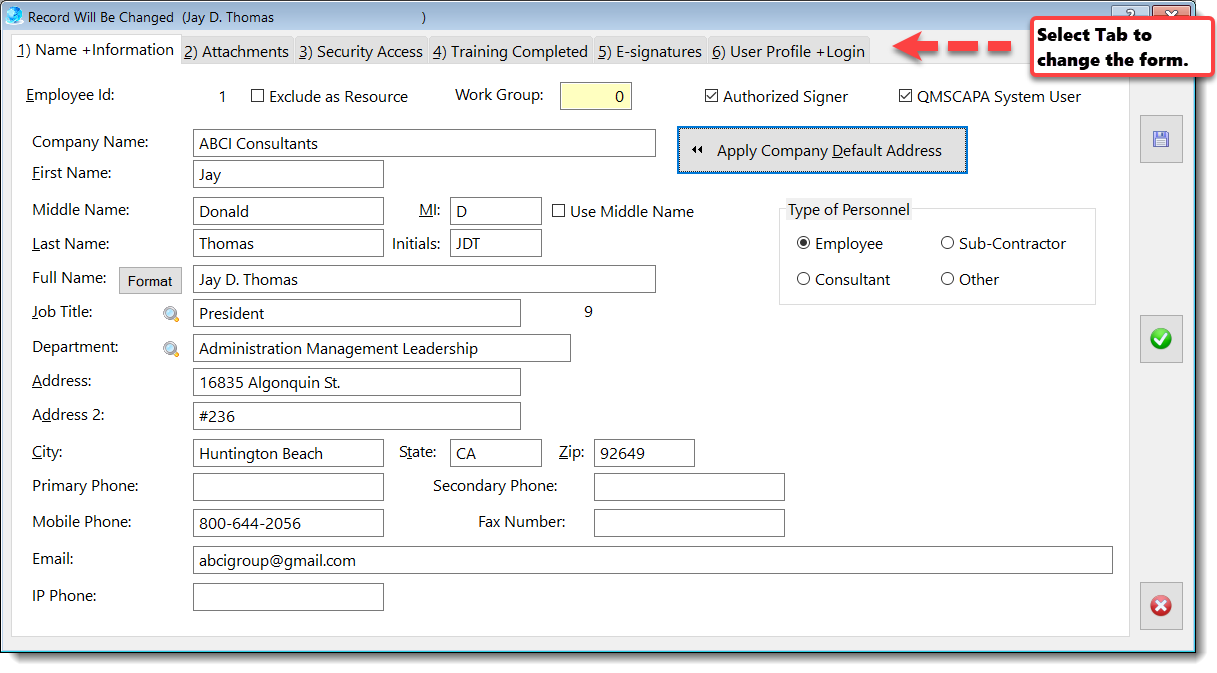Select the Sub-Contractor radio button
The height and width of the screenshot is (673, 1217).
coord(948,244)
